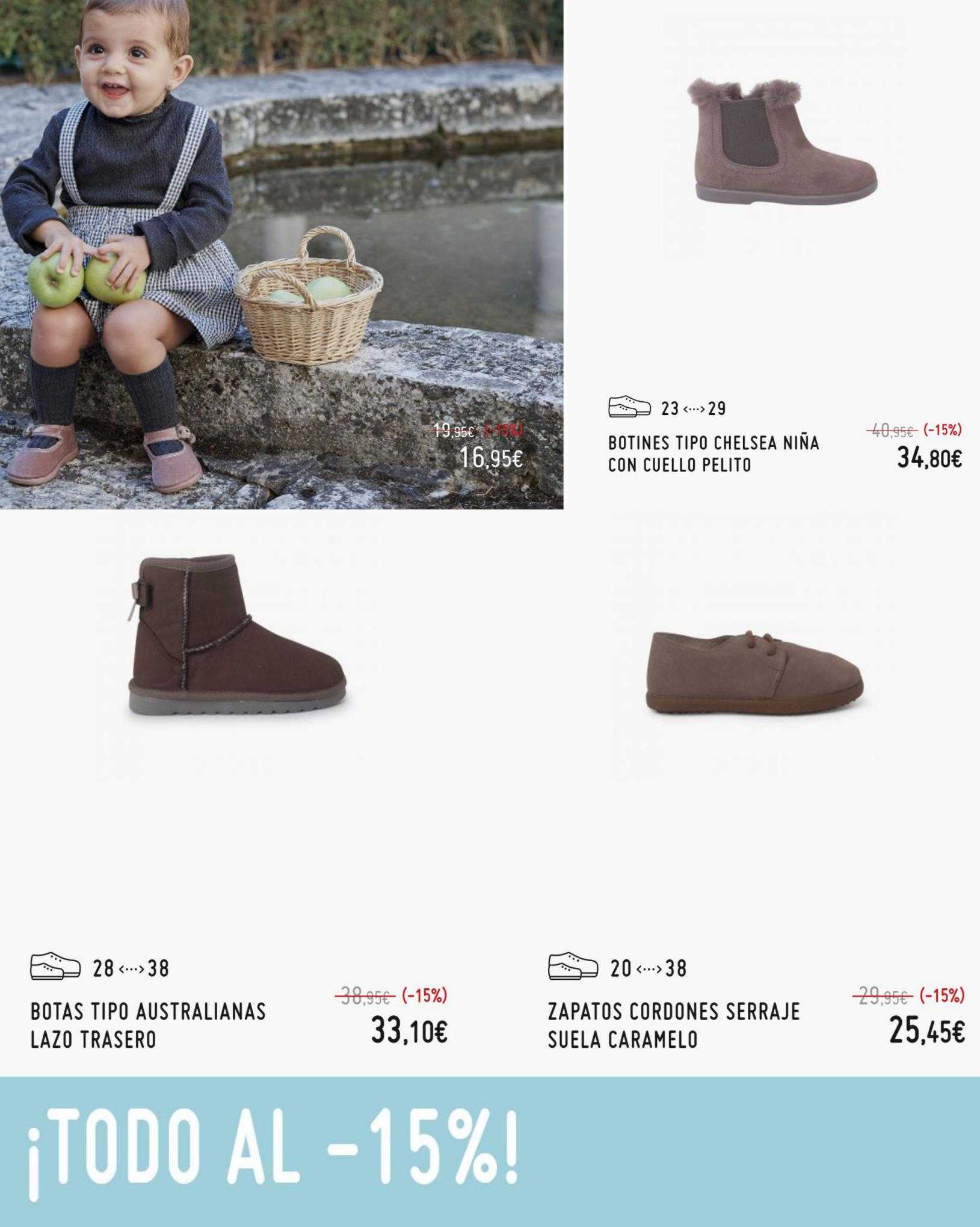980x1227 pixels.
Task: Click the shoe size icon beside 23–29
Action: coord(629,407)
